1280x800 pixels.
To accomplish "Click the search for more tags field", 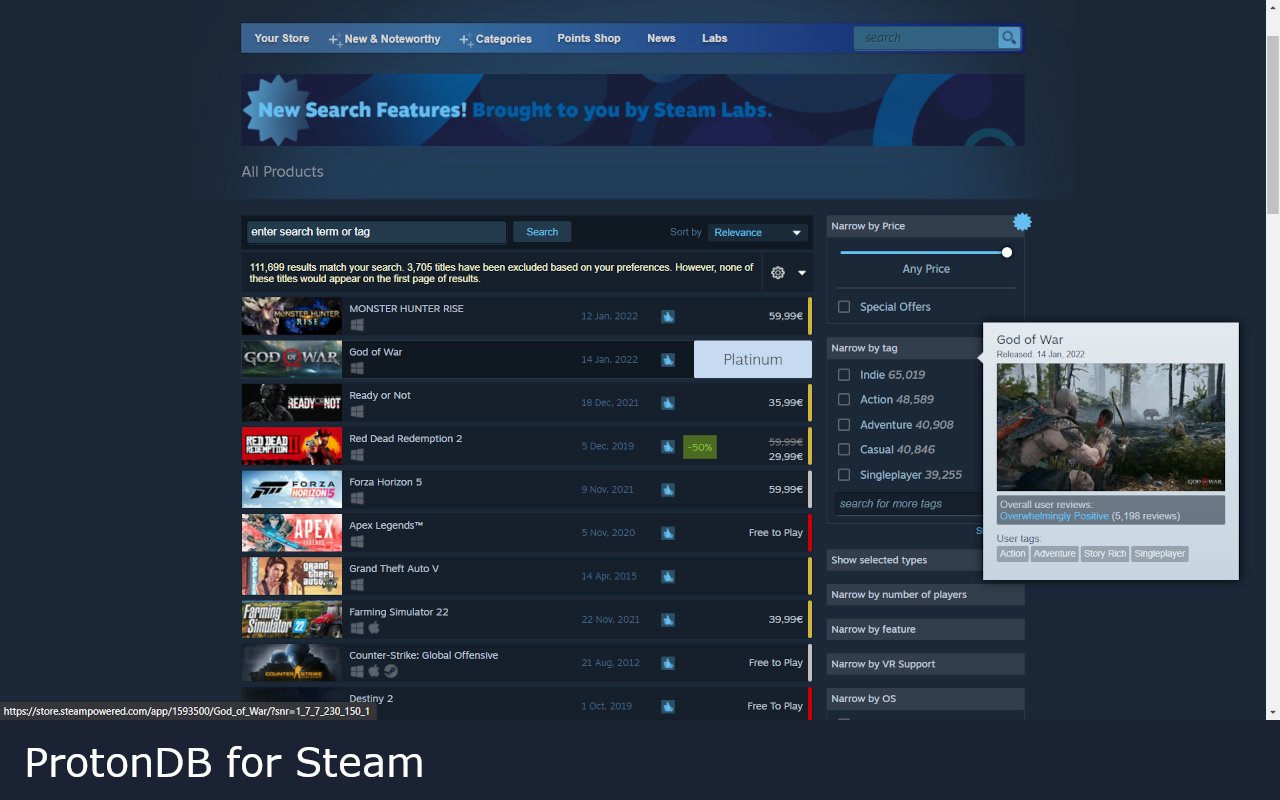I will 908,504.
